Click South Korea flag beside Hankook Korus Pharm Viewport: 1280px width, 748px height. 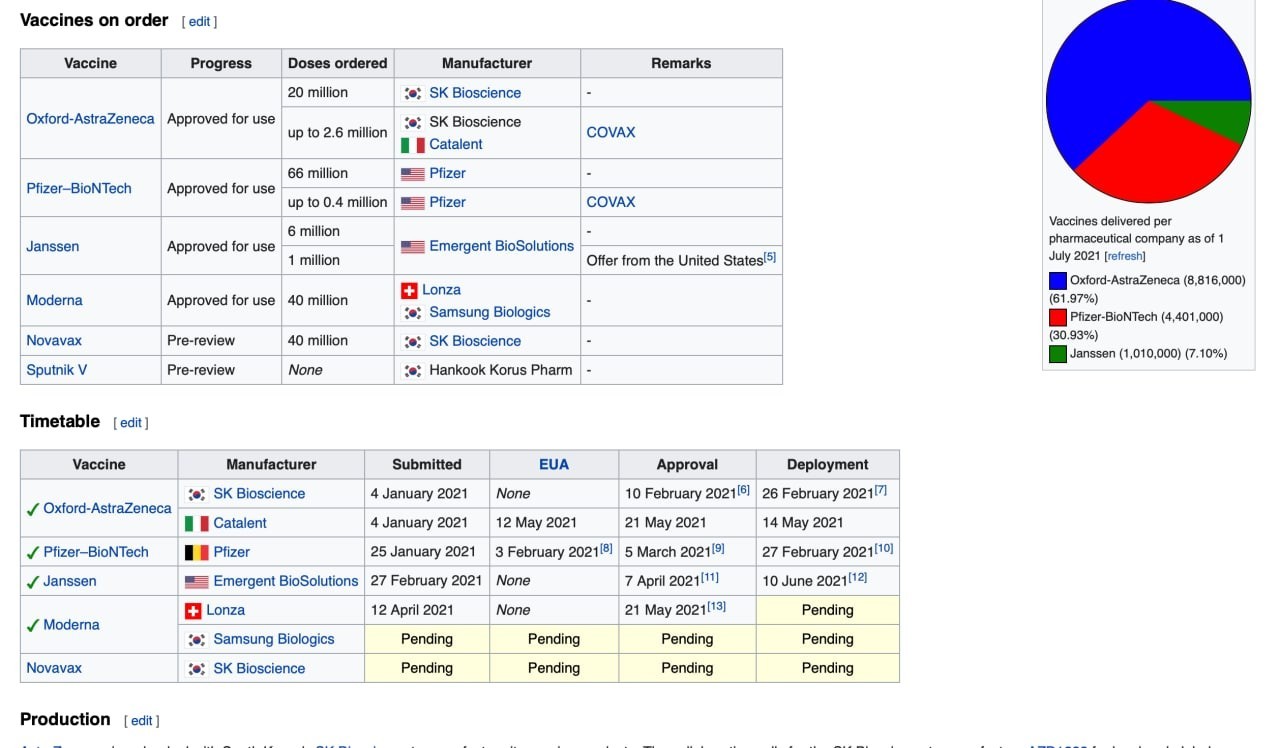(412, 370)
